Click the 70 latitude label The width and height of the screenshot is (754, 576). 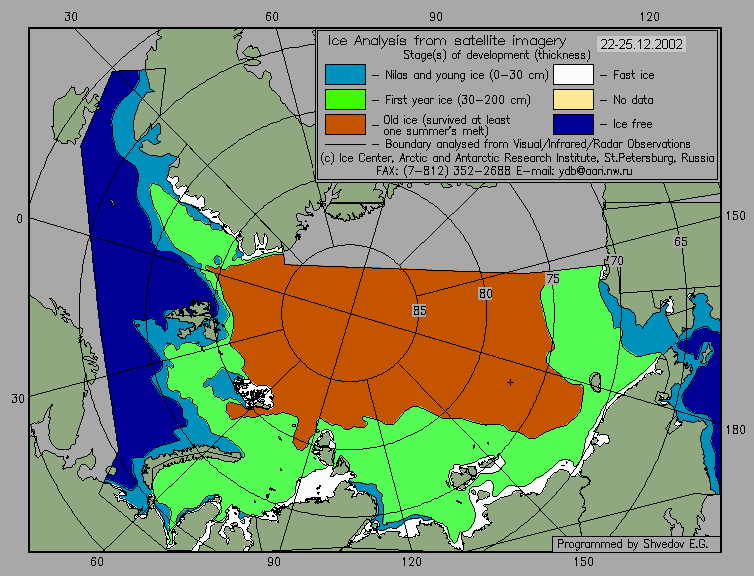coord(616,261)
